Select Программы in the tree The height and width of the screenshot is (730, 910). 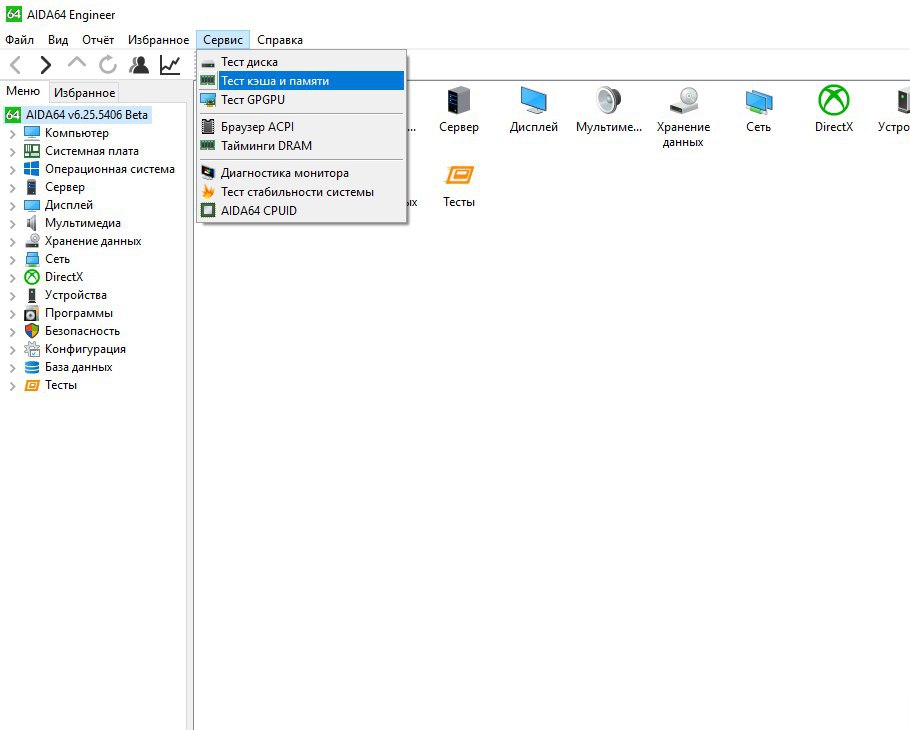point(79,313)
